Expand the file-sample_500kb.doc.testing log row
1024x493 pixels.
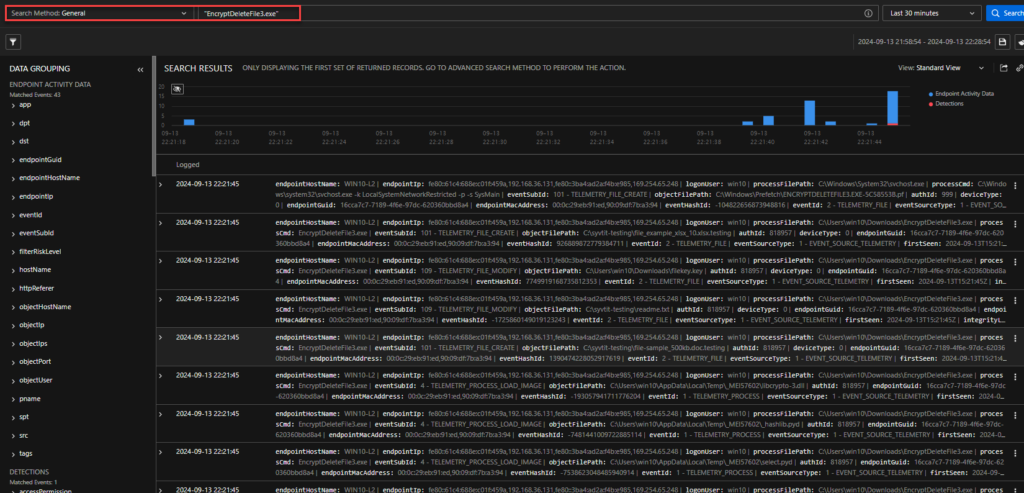point(161,337)
